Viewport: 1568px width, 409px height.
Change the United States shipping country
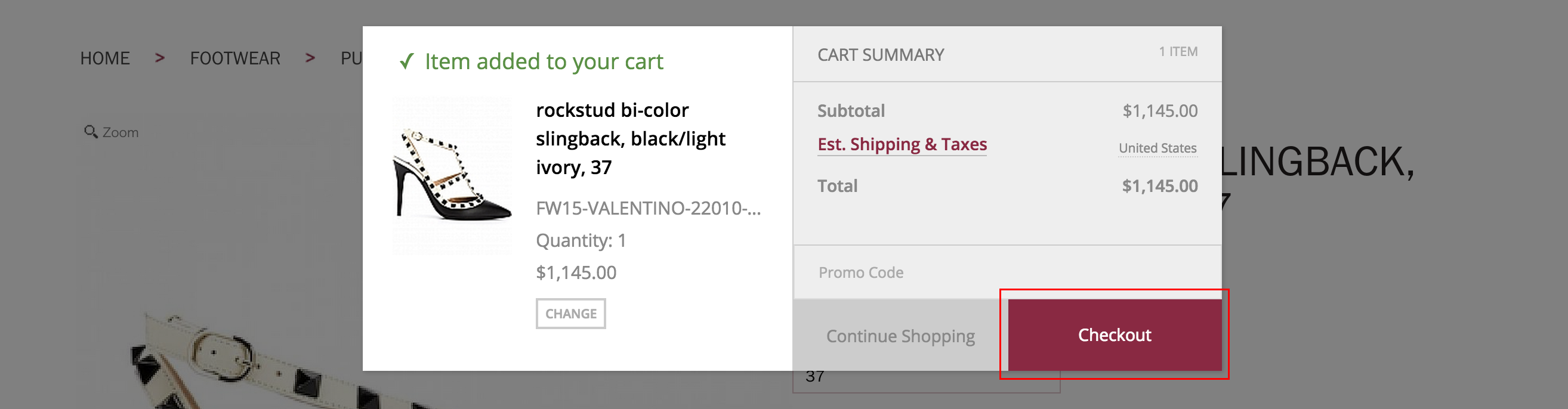click(x=1157, y=148)
